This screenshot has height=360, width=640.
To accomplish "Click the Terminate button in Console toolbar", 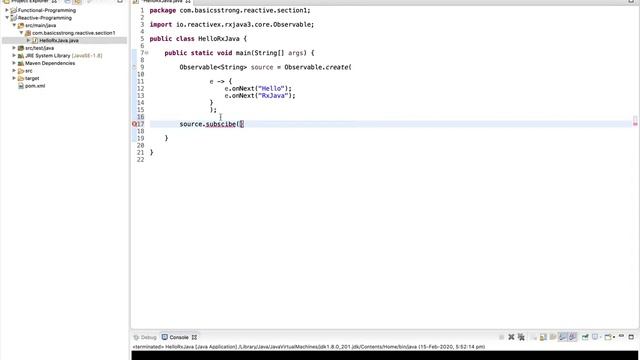I will click(x=501, y=337).
